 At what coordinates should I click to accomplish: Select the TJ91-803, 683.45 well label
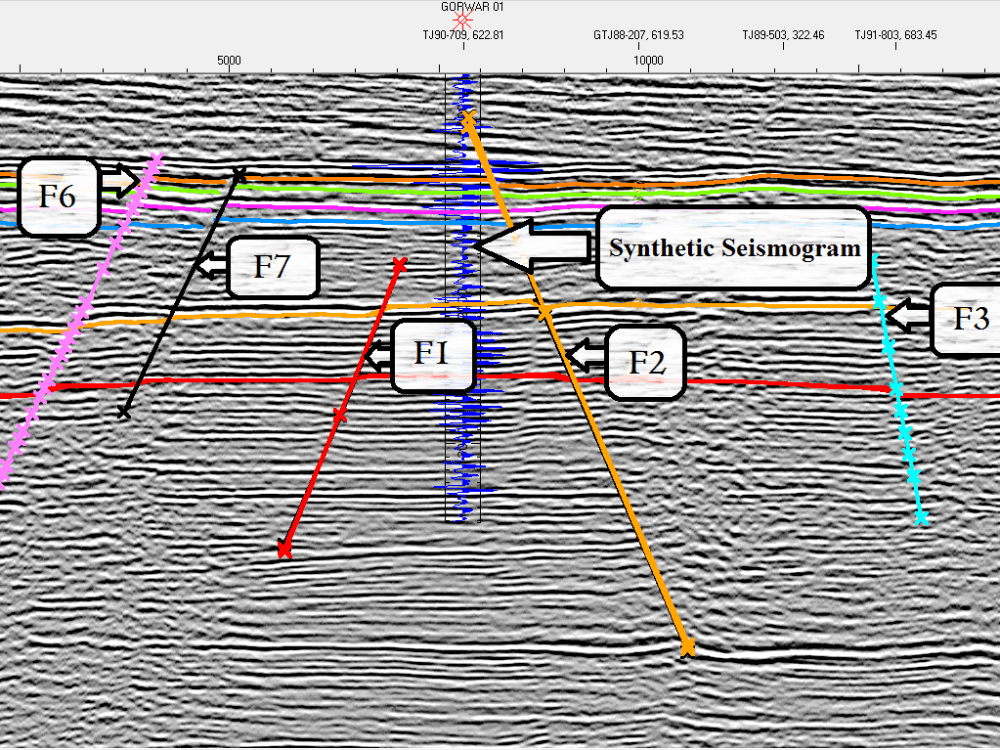point(895,33)
